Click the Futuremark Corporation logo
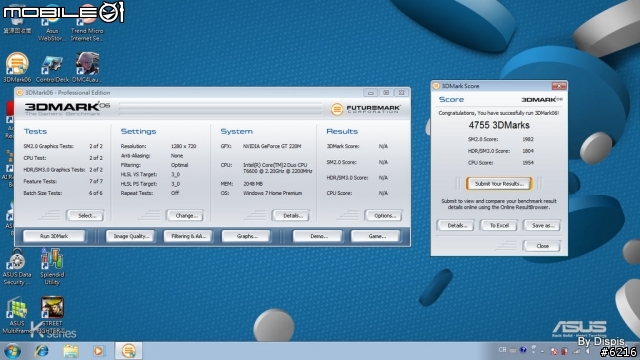The width and height of the screenshot is (640, 360). pyautogui.click(x=365, y=109)
